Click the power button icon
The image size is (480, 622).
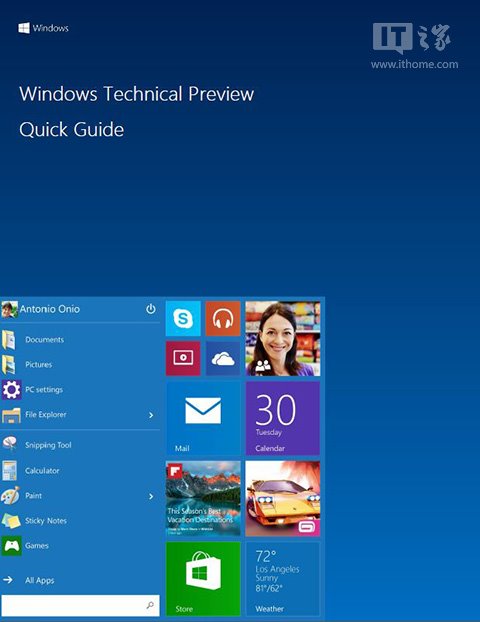[151, 309]
